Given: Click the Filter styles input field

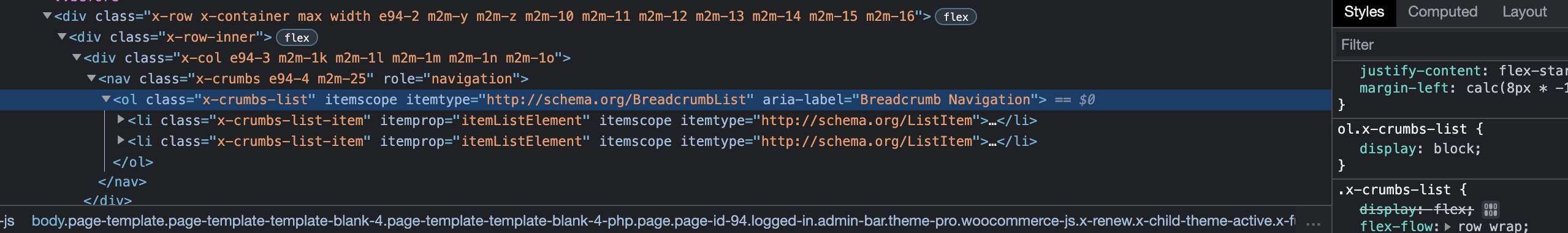Looking at the screenshot, I should [x=1451, y=45].
